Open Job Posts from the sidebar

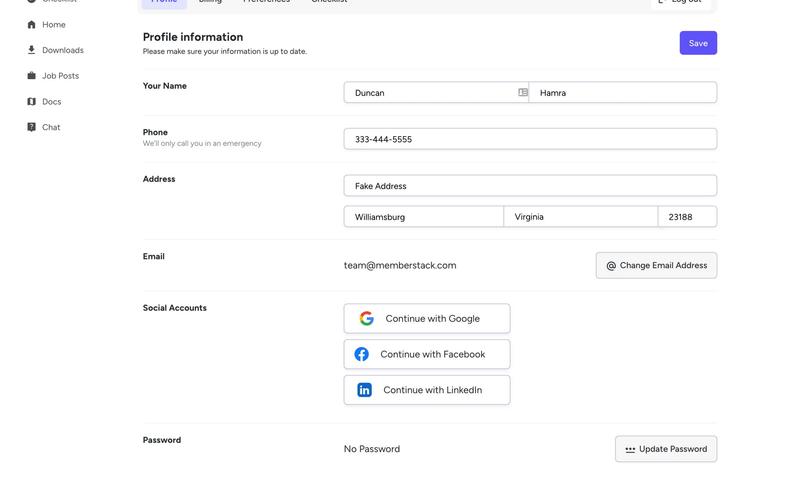point(59,76)
